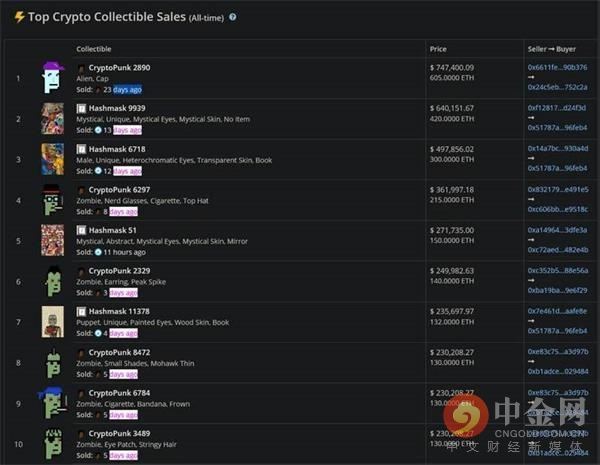Click the punk marketplace icon in CryptoPunk 6297 Sold line

[98, 212]
